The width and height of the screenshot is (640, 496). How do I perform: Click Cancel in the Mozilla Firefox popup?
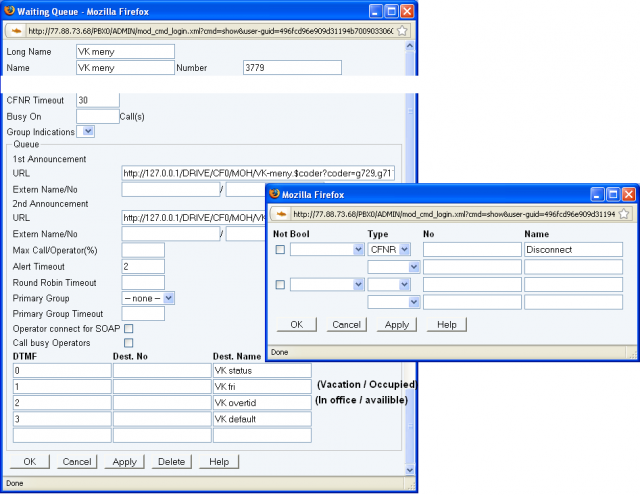(347, 325)
